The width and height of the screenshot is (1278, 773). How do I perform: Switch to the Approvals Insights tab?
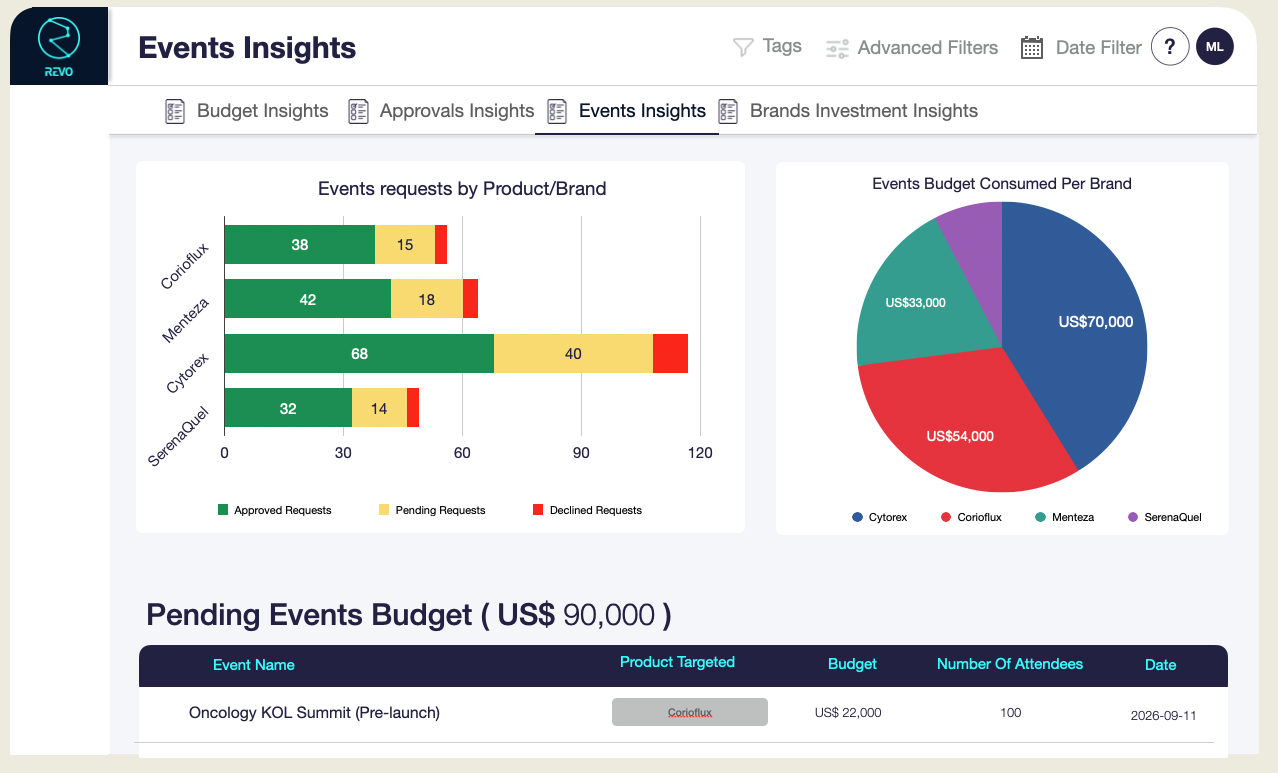click(456, 111)
